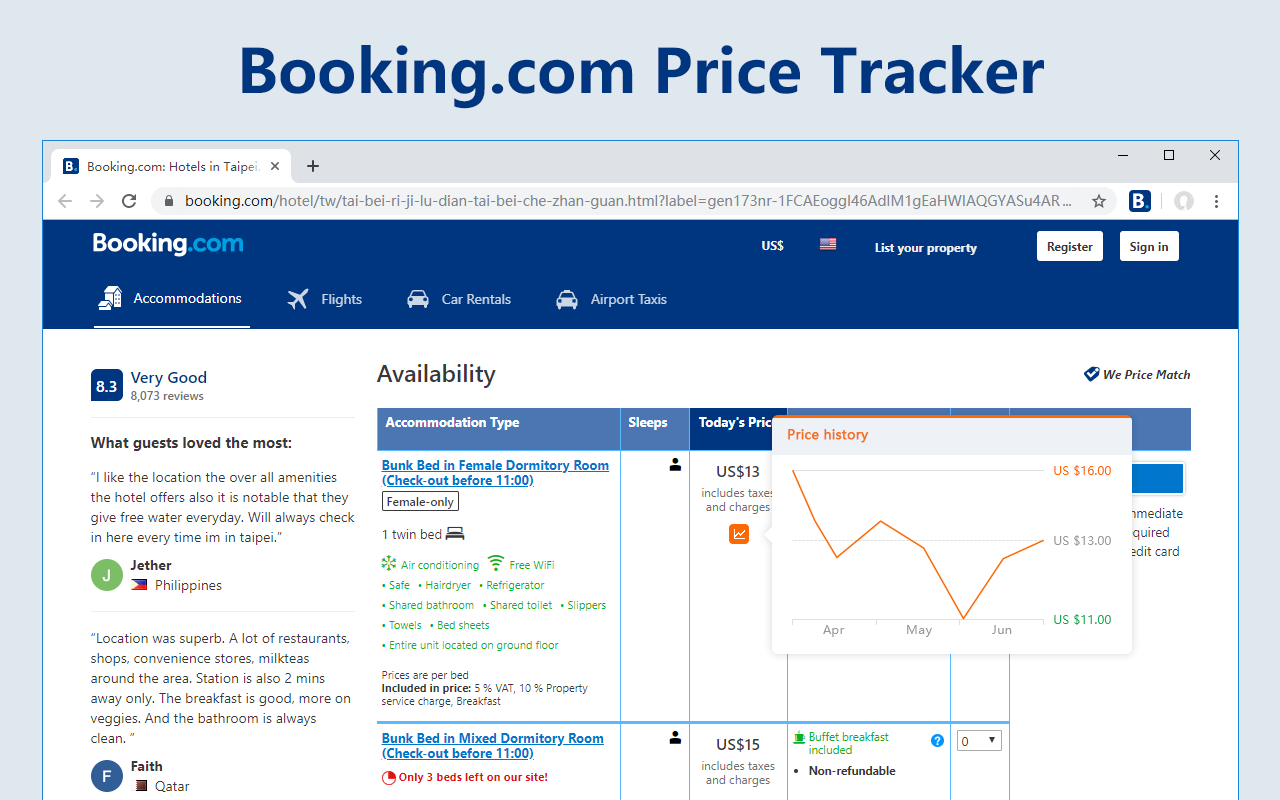Click the American flag language icon
The height and width of the screenshot is (800, 1280).
[827, 244]
